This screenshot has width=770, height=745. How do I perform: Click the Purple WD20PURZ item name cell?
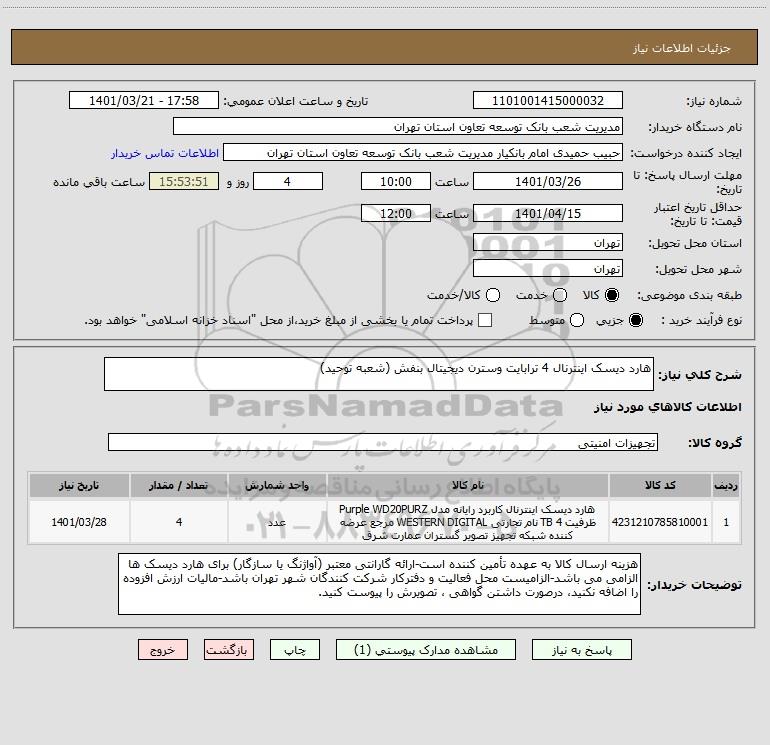pos(468,522)
